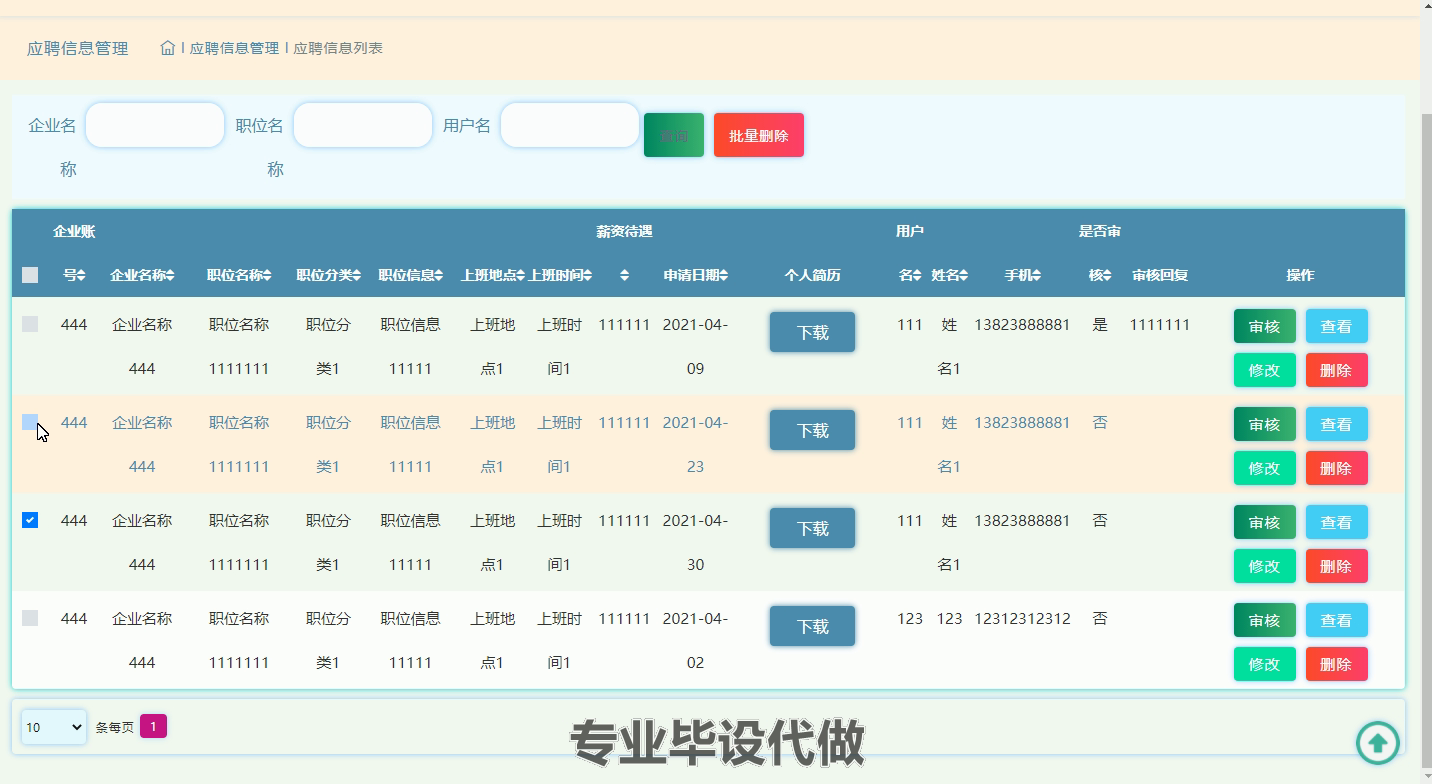Check the row dated 2021-04-02
Image resolution: width=1432 pixels, height=784 pixels.
(x=30, y=618)
